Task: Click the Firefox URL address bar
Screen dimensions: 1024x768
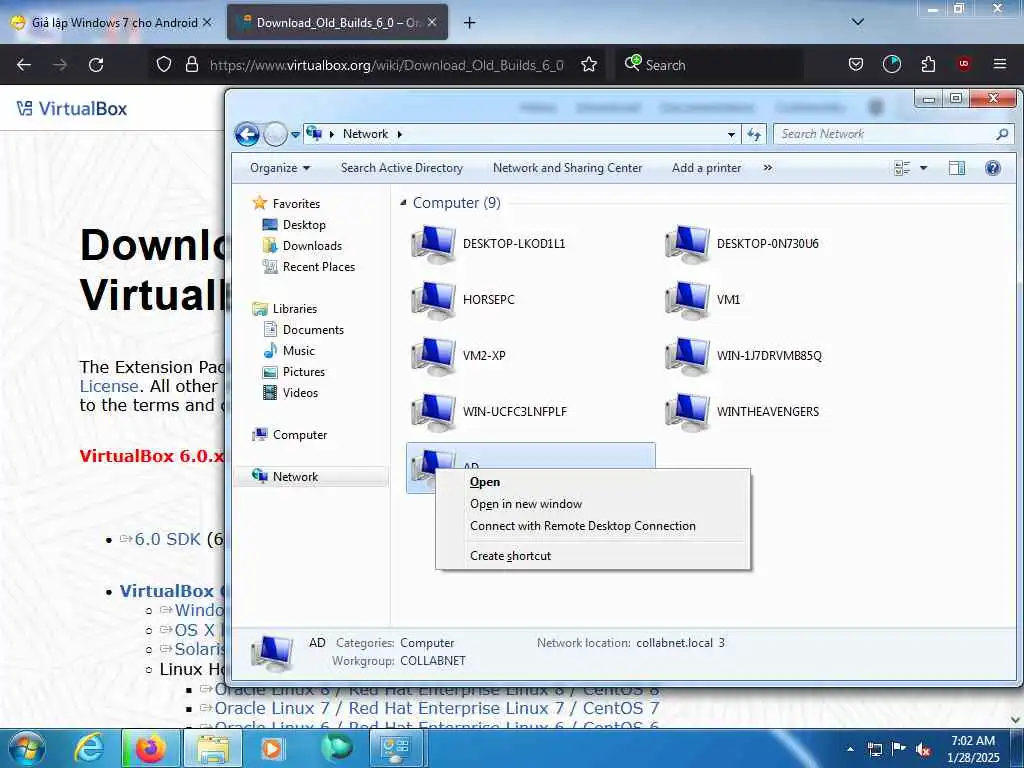Action: point(387,65)
